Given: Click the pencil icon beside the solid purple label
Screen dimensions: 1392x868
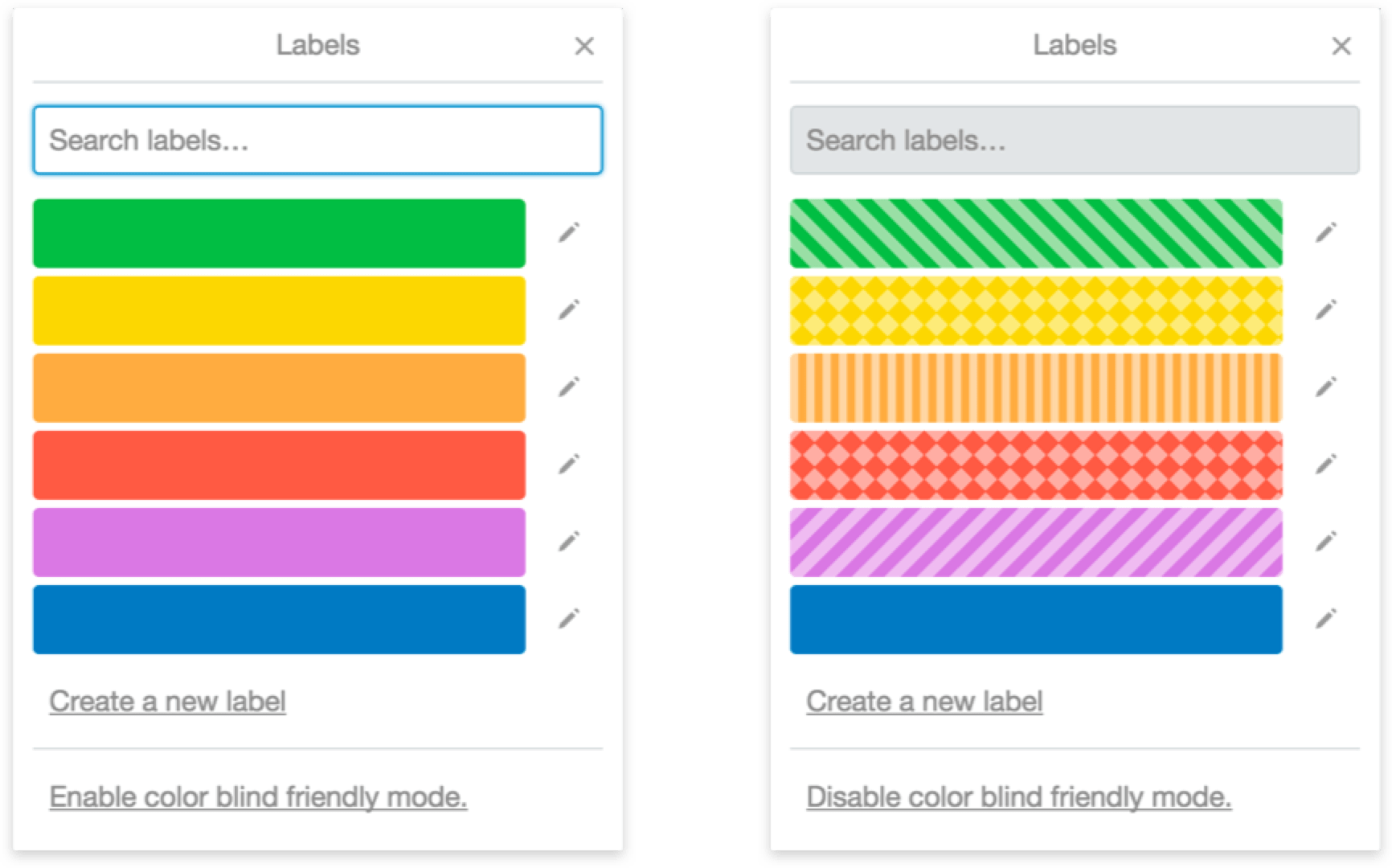Looking at the screenshot, I should tap(569, 541).
